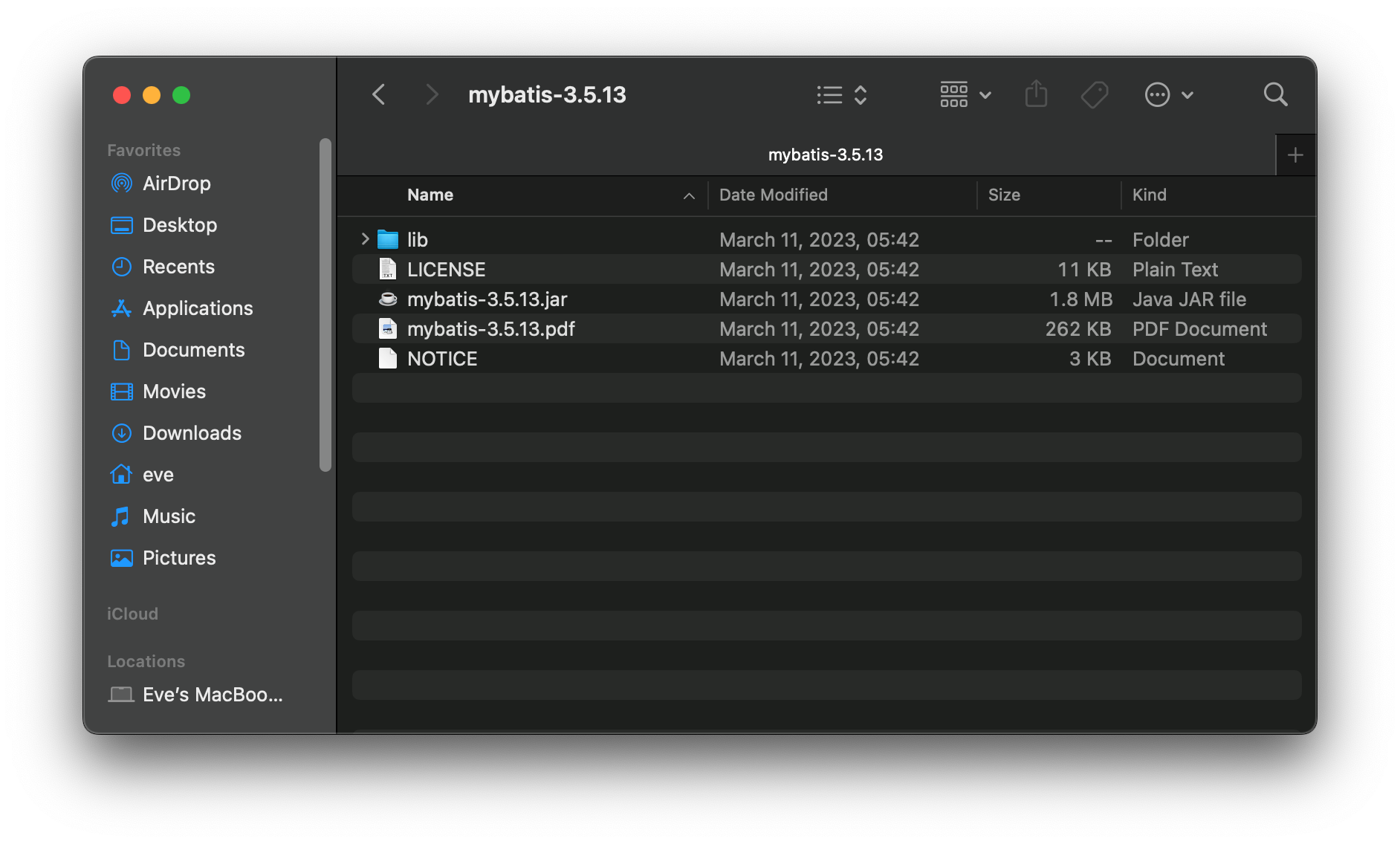Switch view using the list view control

[830, 94]
